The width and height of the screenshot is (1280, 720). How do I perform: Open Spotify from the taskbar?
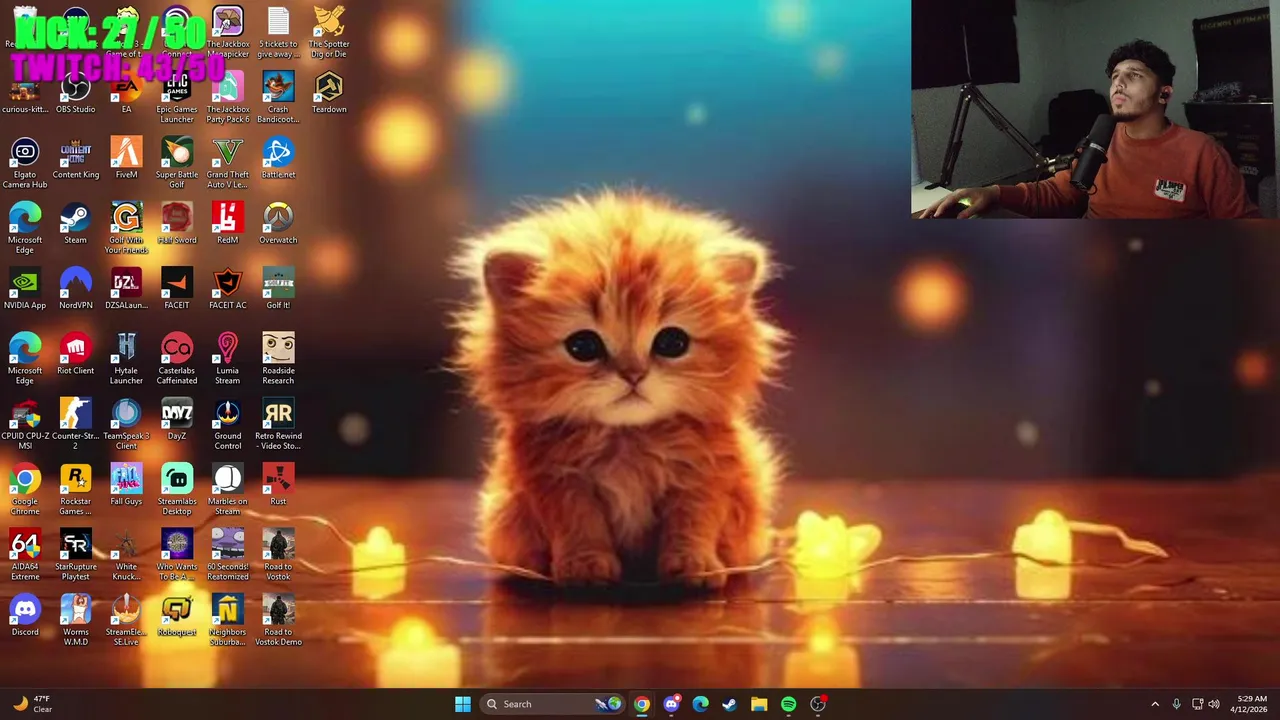click(x=788, y=704)
